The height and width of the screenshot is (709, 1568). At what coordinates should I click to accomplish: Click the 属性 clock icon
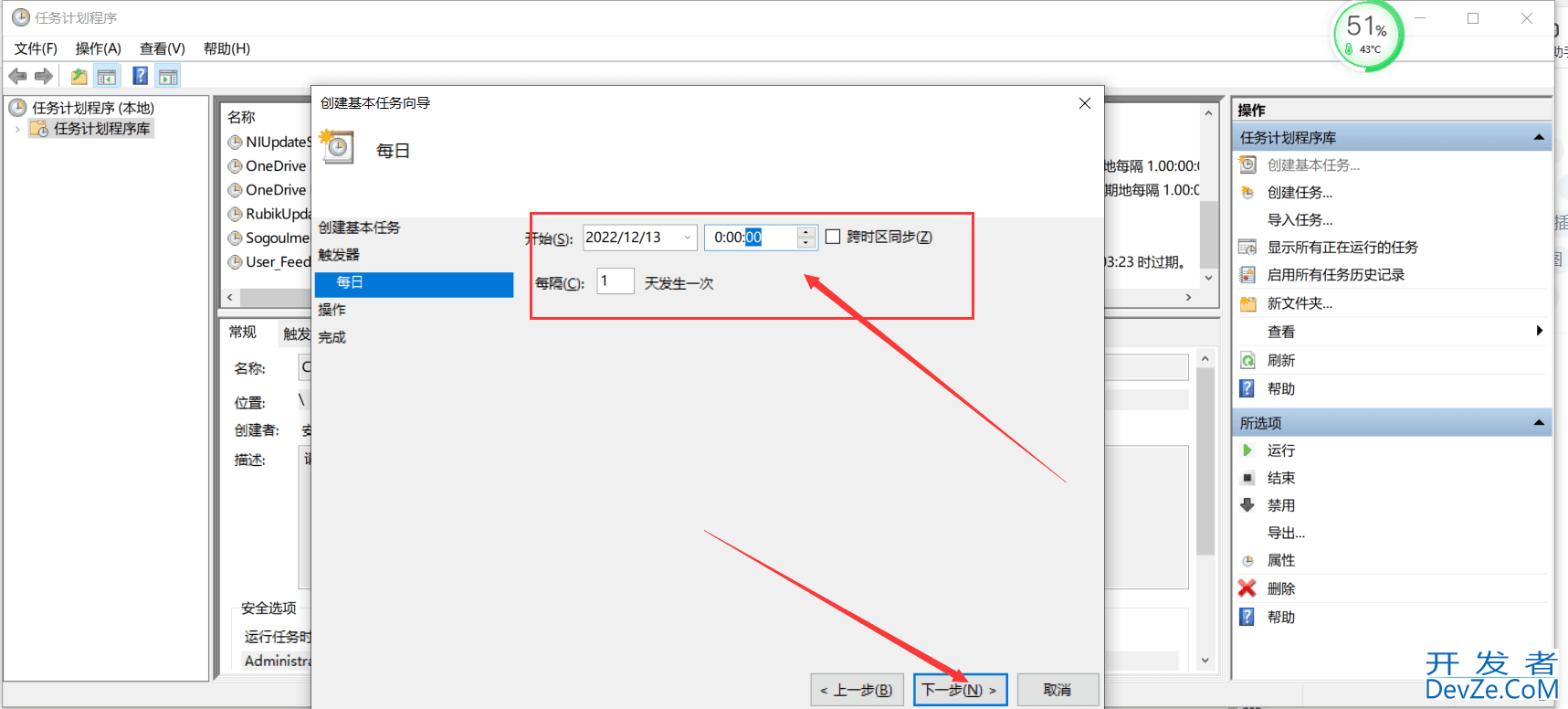(x=1247, y=560)
